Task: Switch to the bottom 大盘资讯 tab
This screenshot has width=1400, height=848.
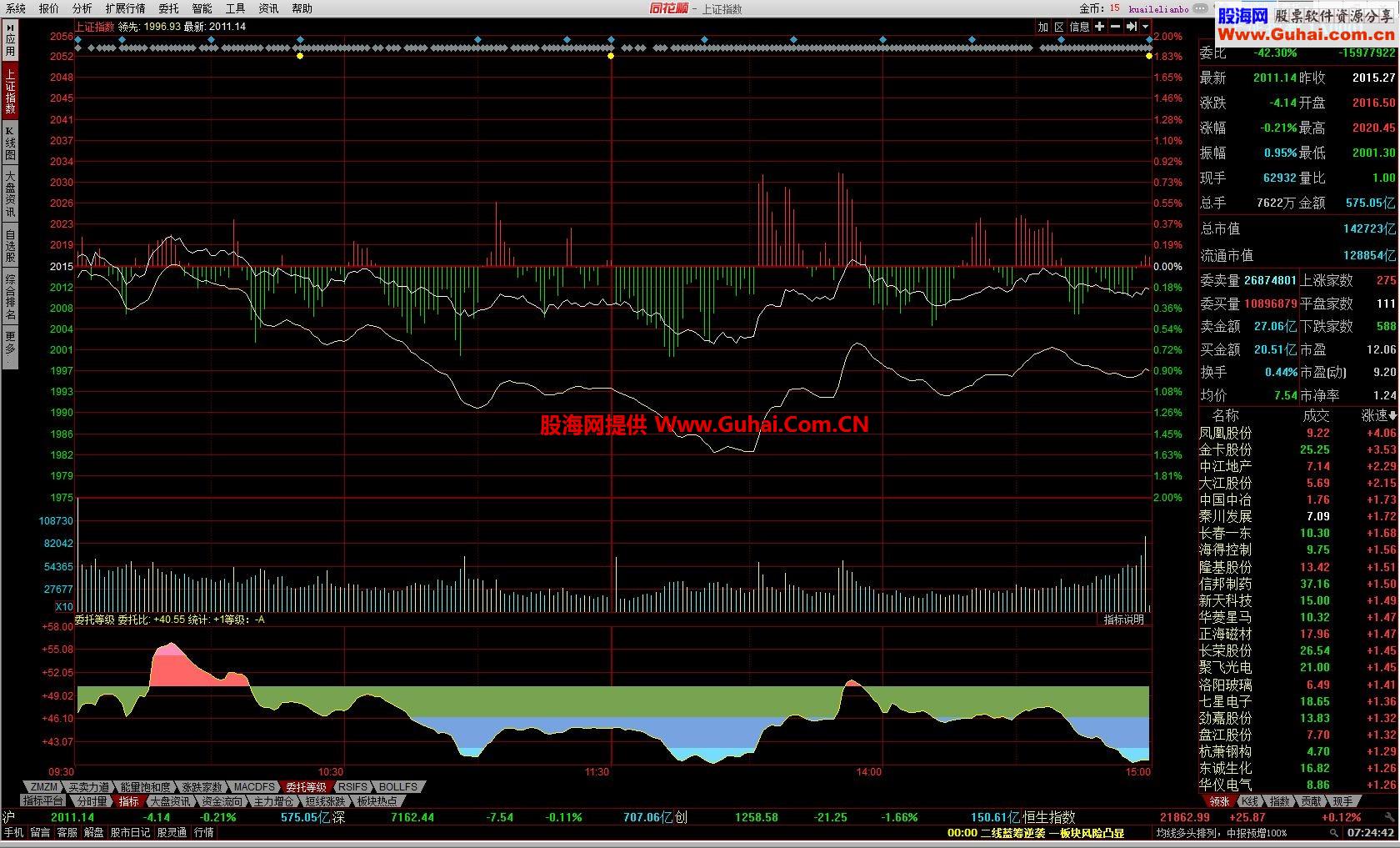Action: point(170,801)
